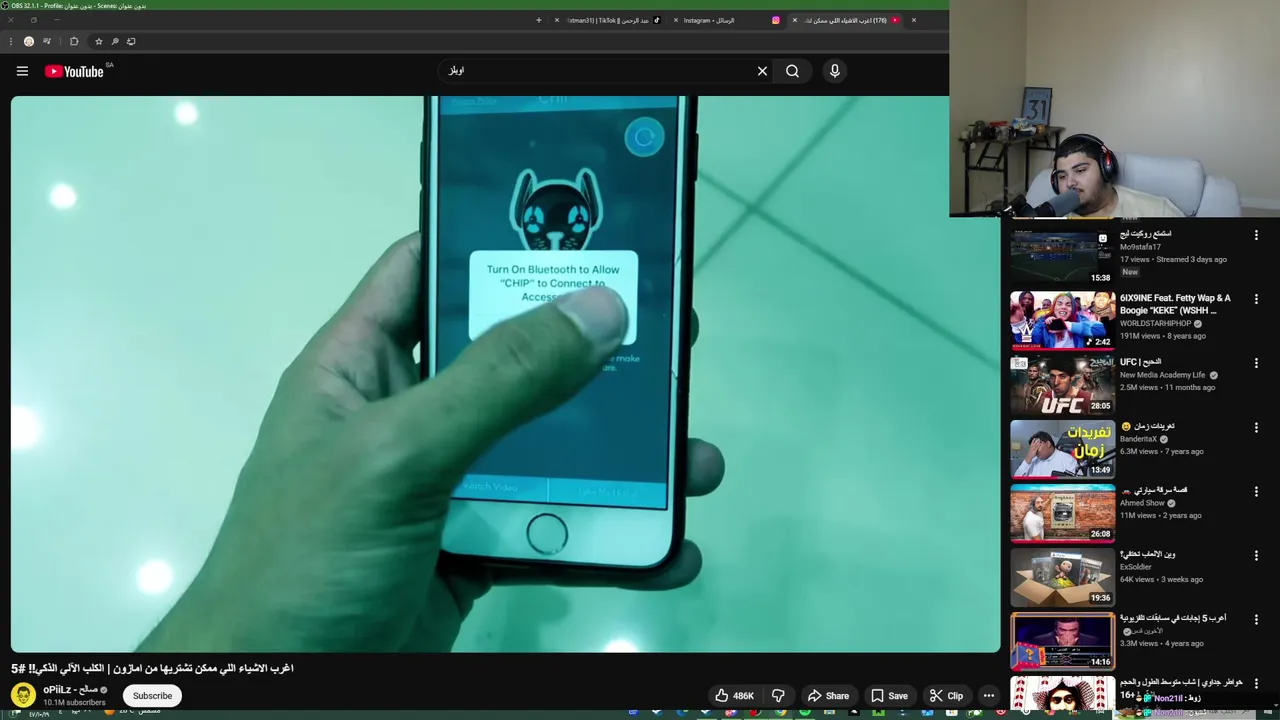The height and width of the screenshot is (720, 1280).
Task: Open the page zoom magnifier in the toolbar
Action: tap(115, 41)
